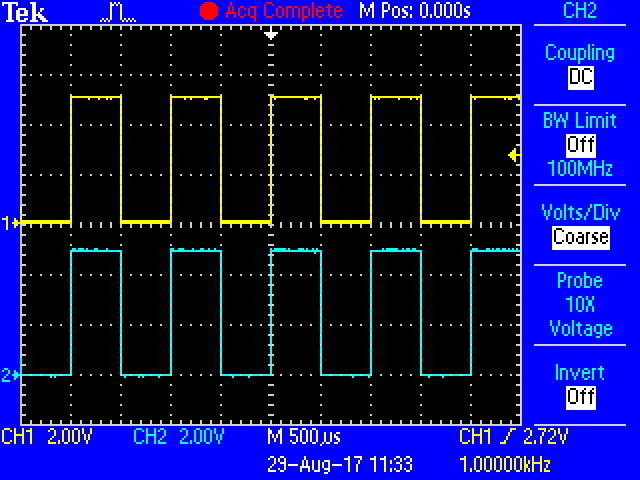Click the 100MHz bandwidth text
Image resolution: width=640 pixels, height=480 pixels.
(x=580, y=168)
